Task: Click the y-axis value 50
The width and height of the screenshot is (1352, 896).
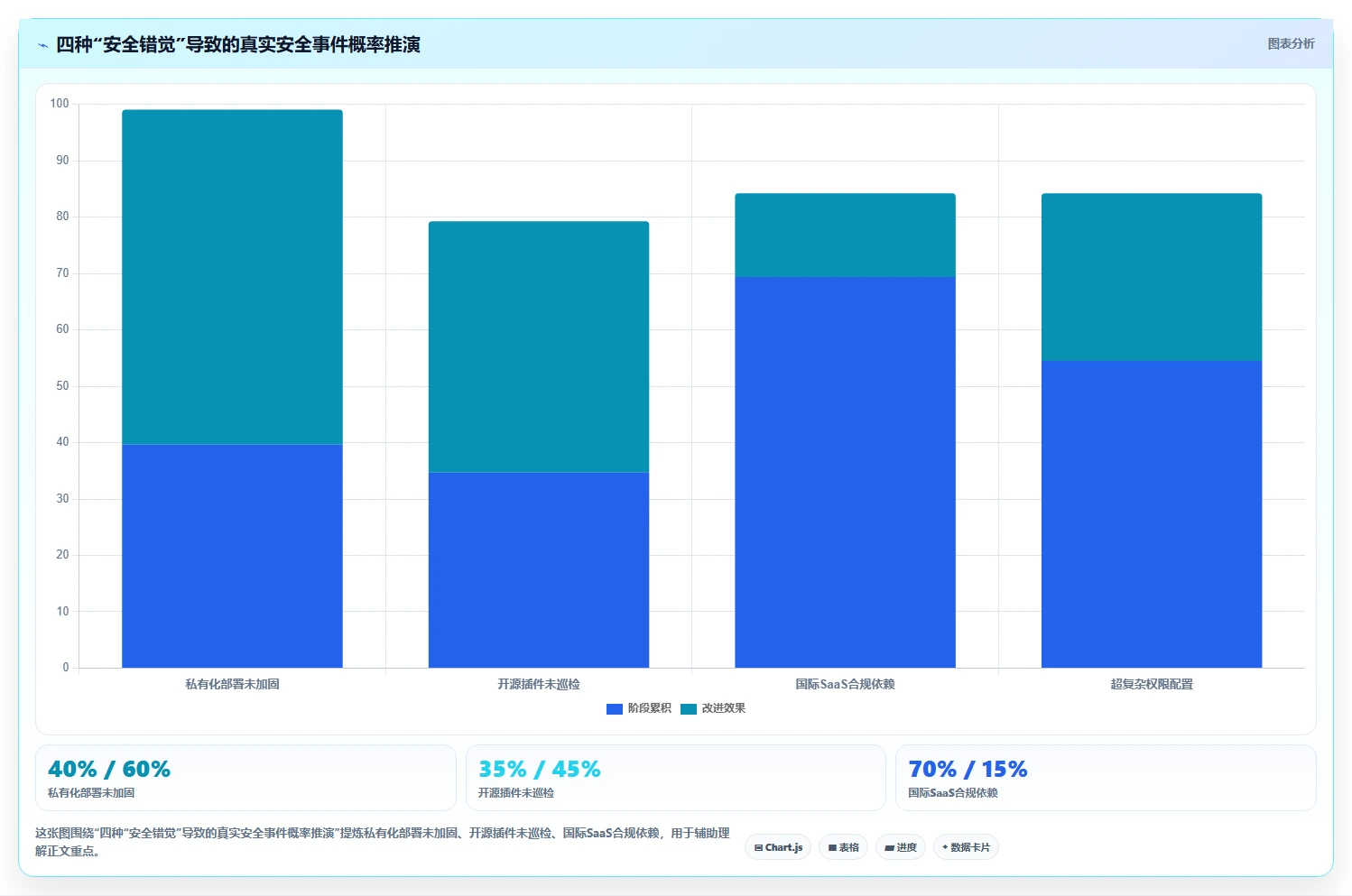Action: [62, 386]
